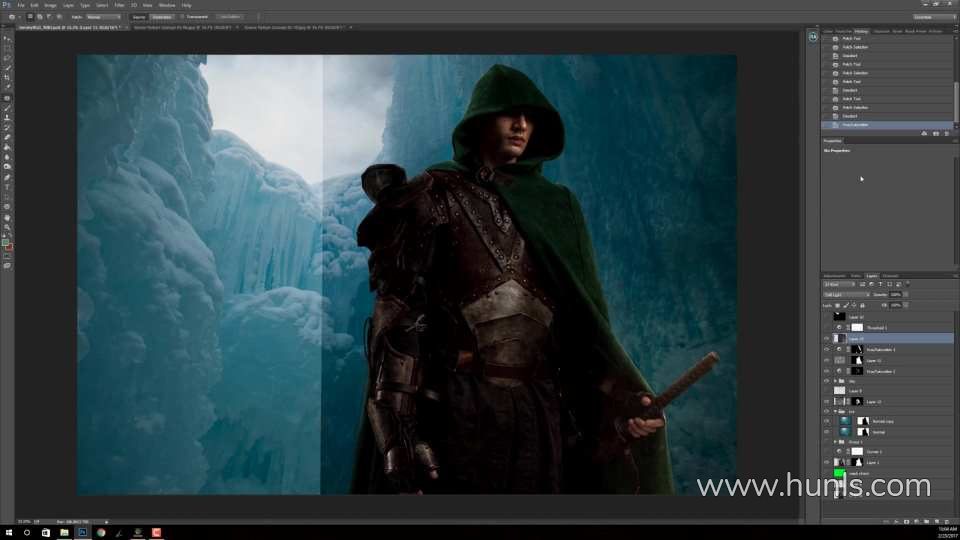Click the Use Pattern button

(229, 17)
